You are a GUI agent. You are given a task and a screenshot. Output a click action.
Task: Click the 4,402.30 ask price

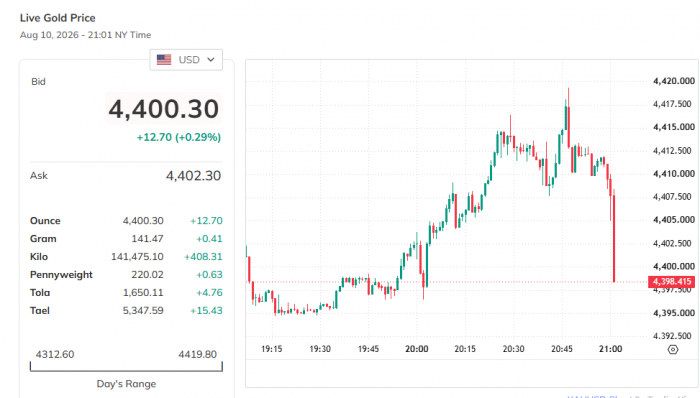pyautogui.click(x=193, y=176)
